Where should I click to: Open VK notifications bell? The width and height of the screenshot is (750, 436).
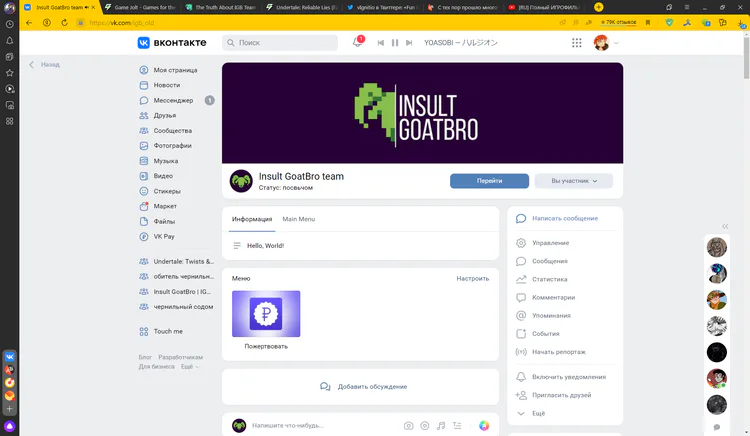click(x=357, y=43)
